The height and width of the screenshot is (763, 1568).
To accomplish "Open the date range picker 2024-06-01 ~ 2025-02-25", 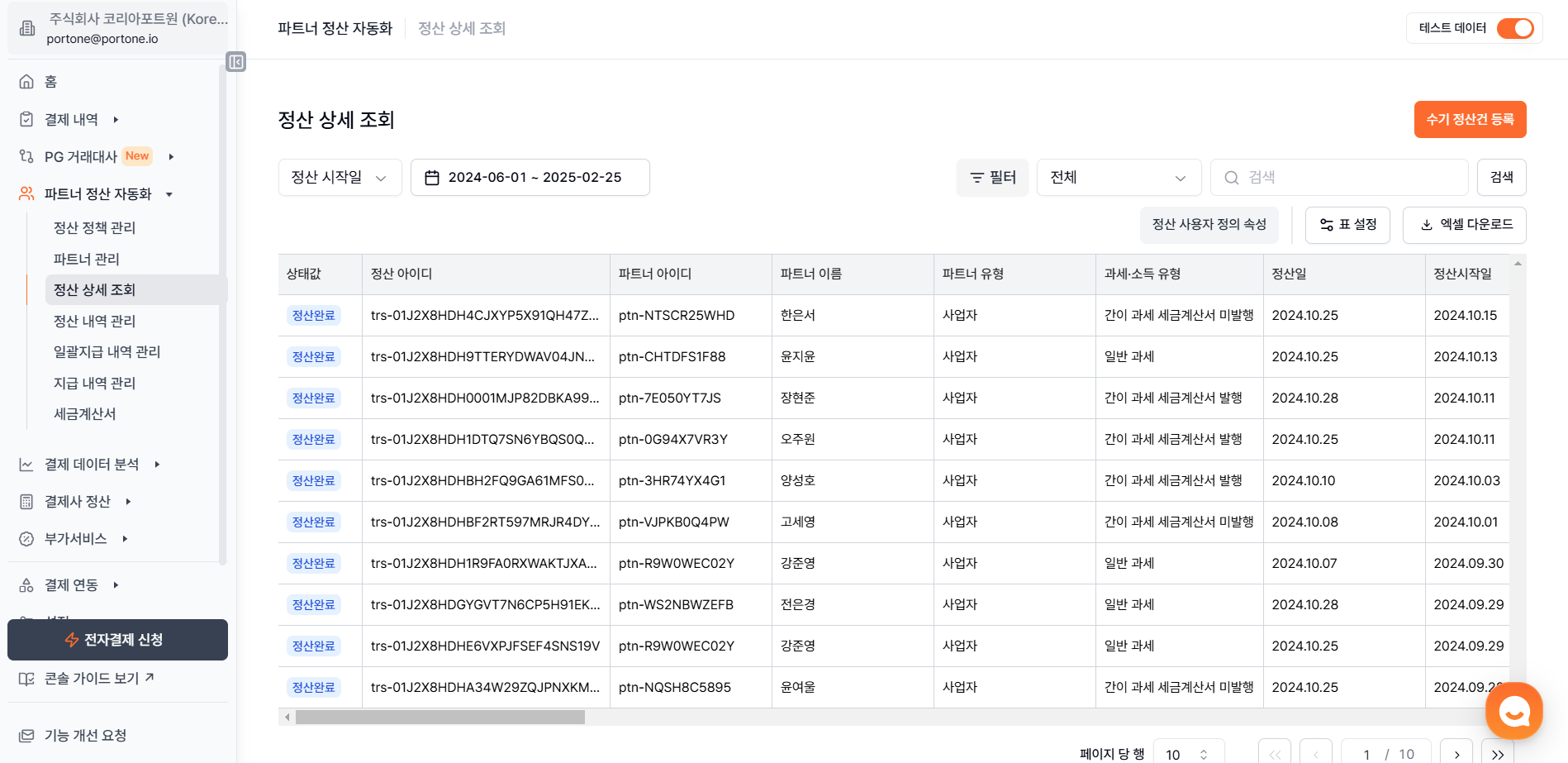I will tap(530, 177).
